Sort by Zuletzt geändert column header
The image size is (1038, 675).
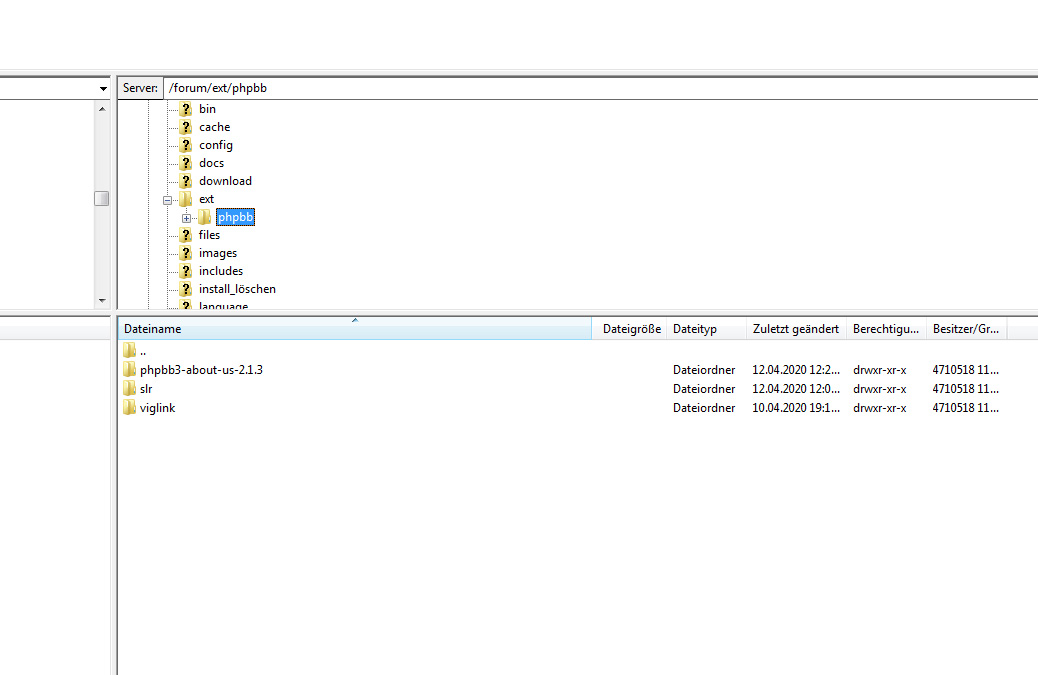click(796, 329)
